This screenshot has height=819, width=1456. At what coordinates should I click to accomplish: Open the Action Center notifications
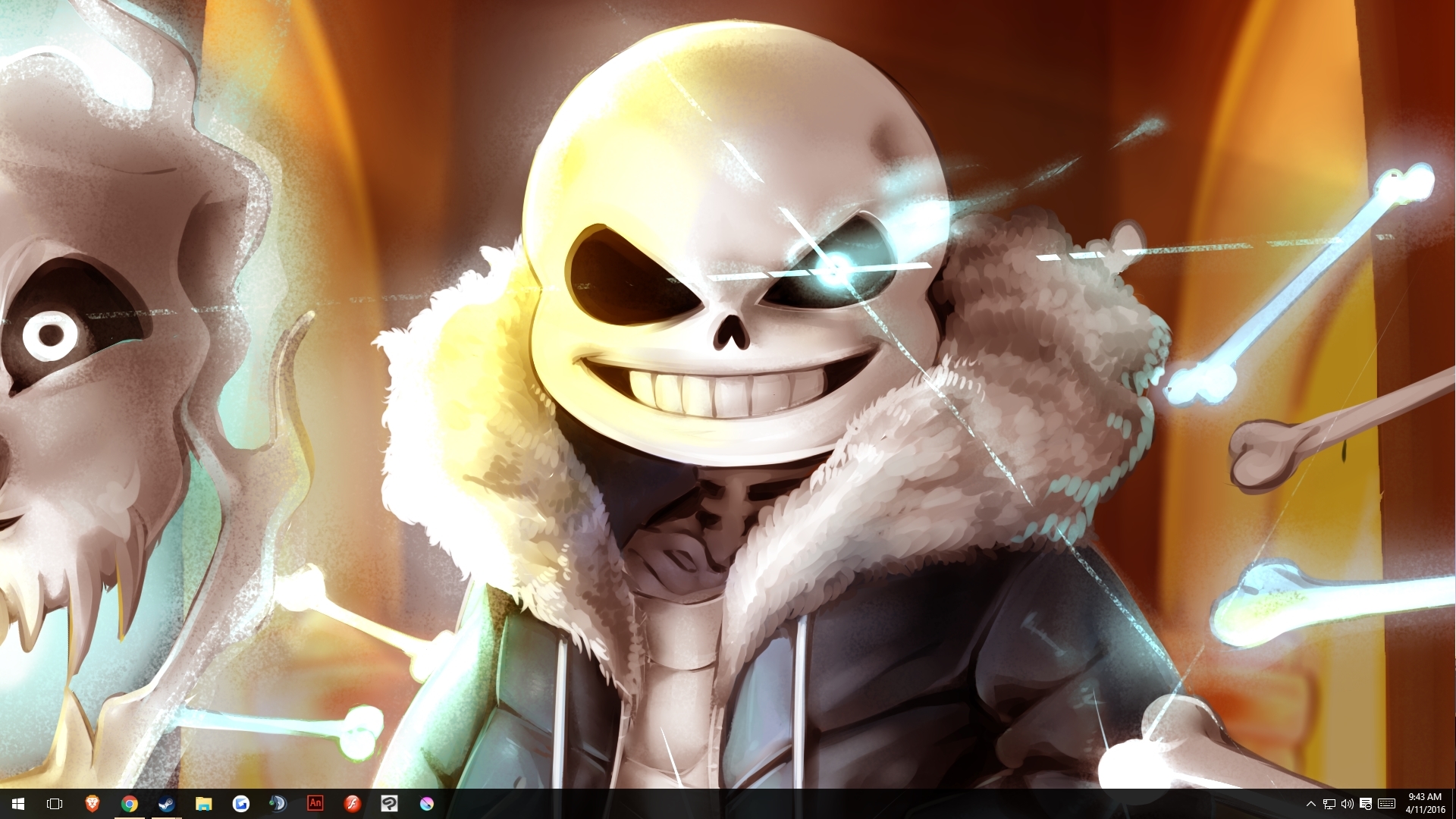[x=1366, y=804]
